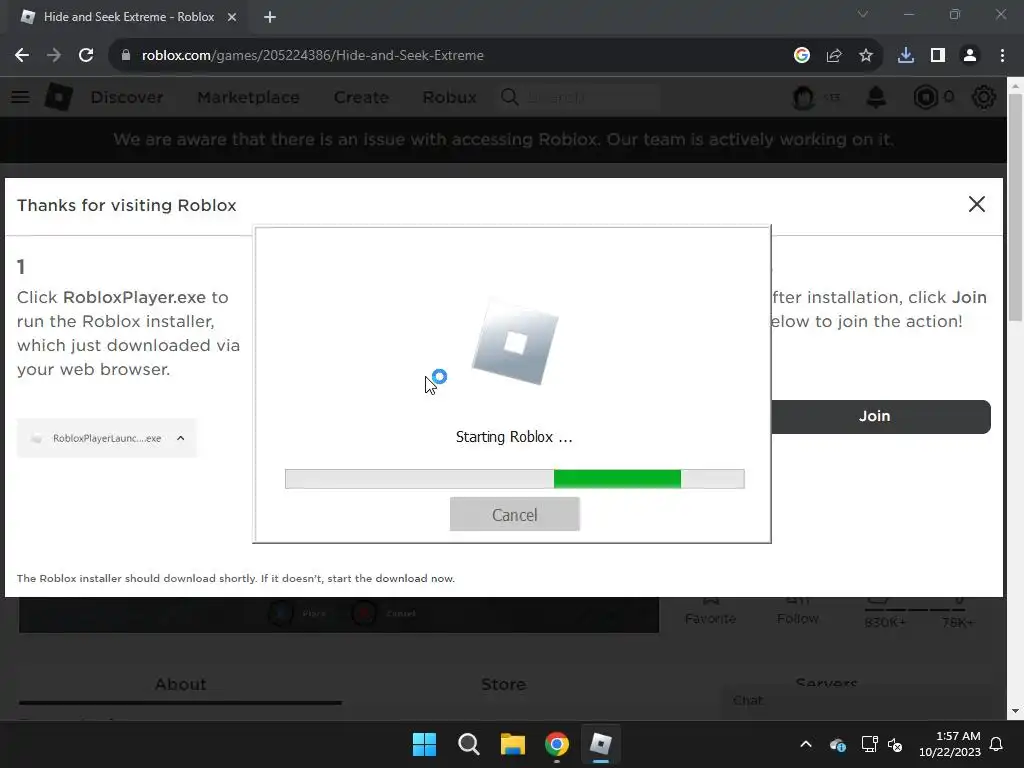This screenshot has width=1024, height=768.
Task: Switch to the Servers tab
Action: pos(826,683)
